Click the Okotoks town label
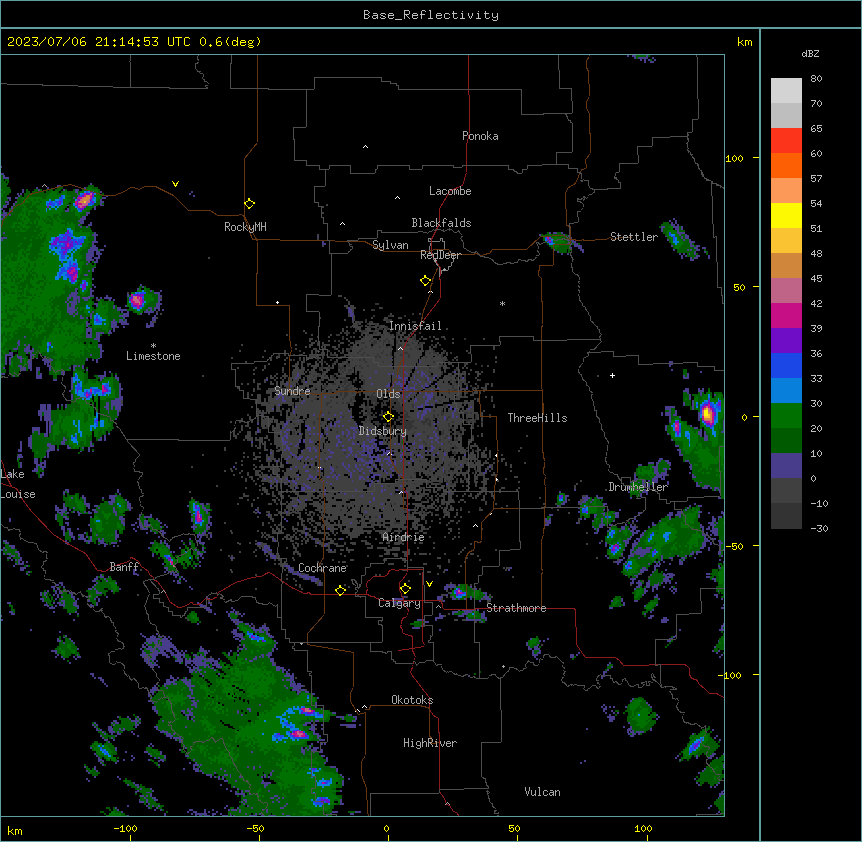 (412, 700)
